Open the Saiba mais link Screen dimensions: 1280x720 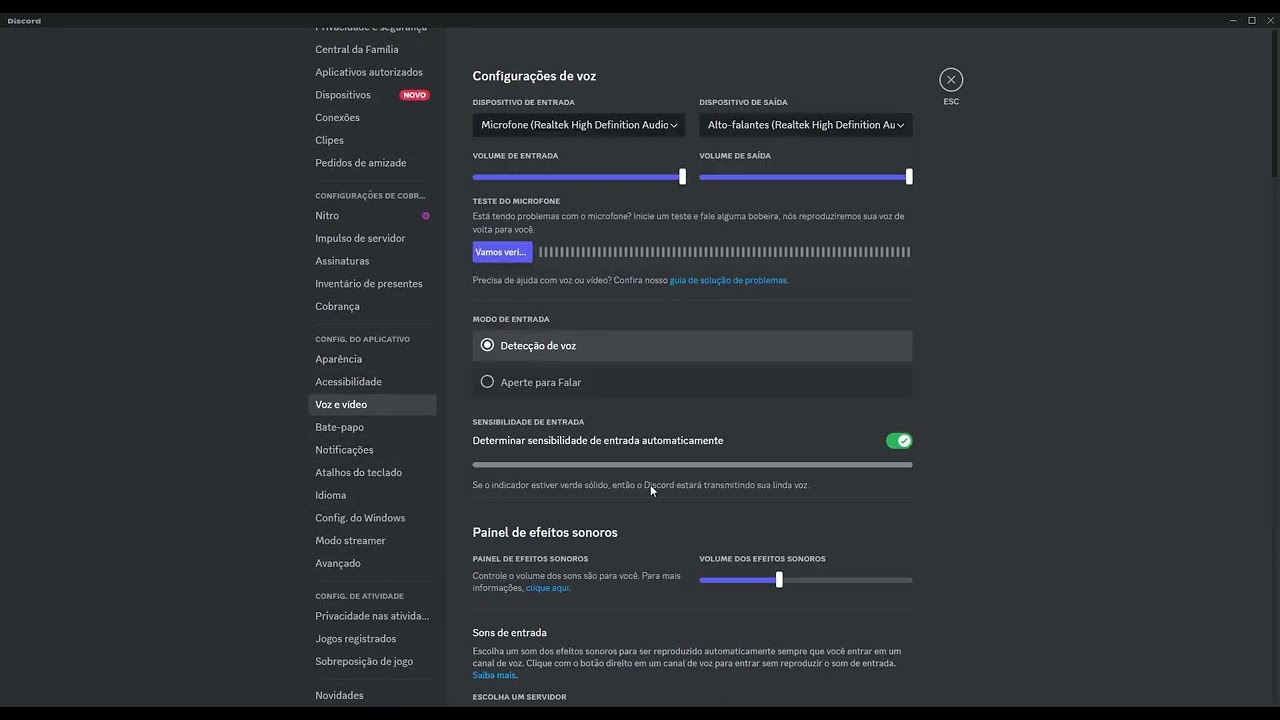click(x=494, y=676)
